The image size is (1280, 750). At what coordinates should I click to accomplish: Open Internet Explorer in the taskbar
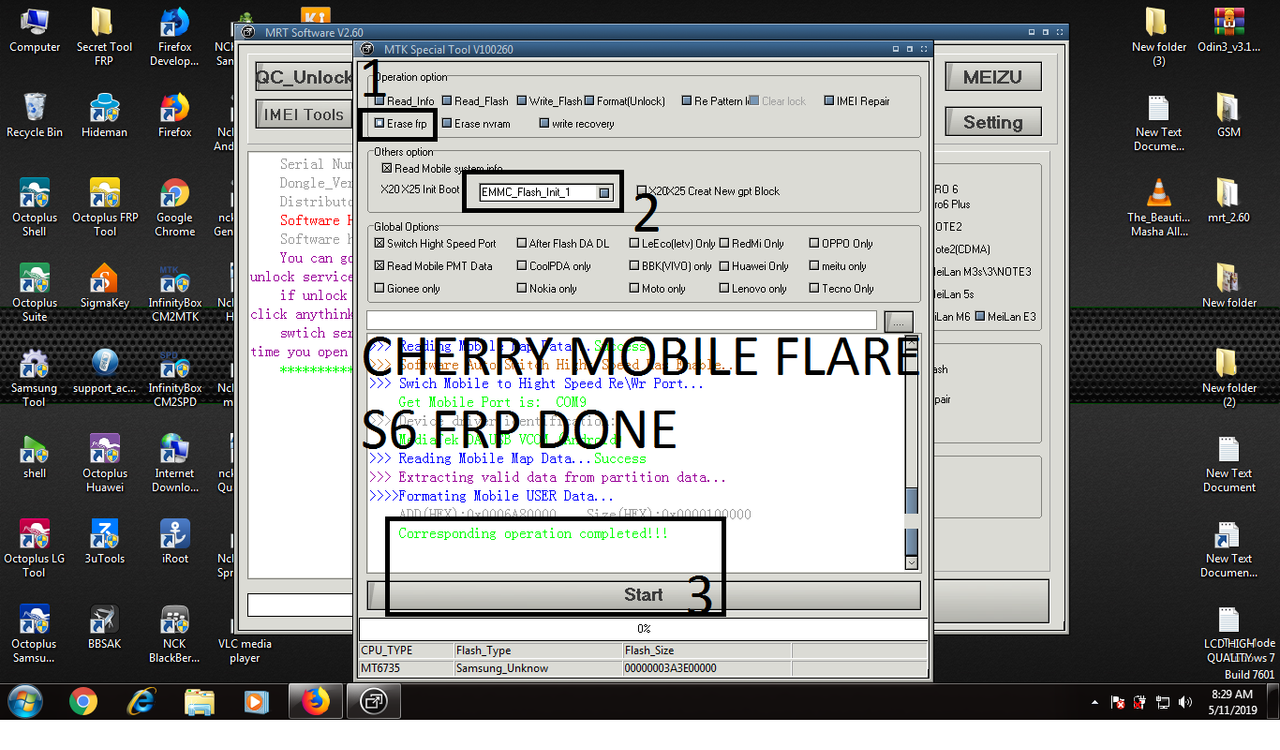[x=142, y=702]
